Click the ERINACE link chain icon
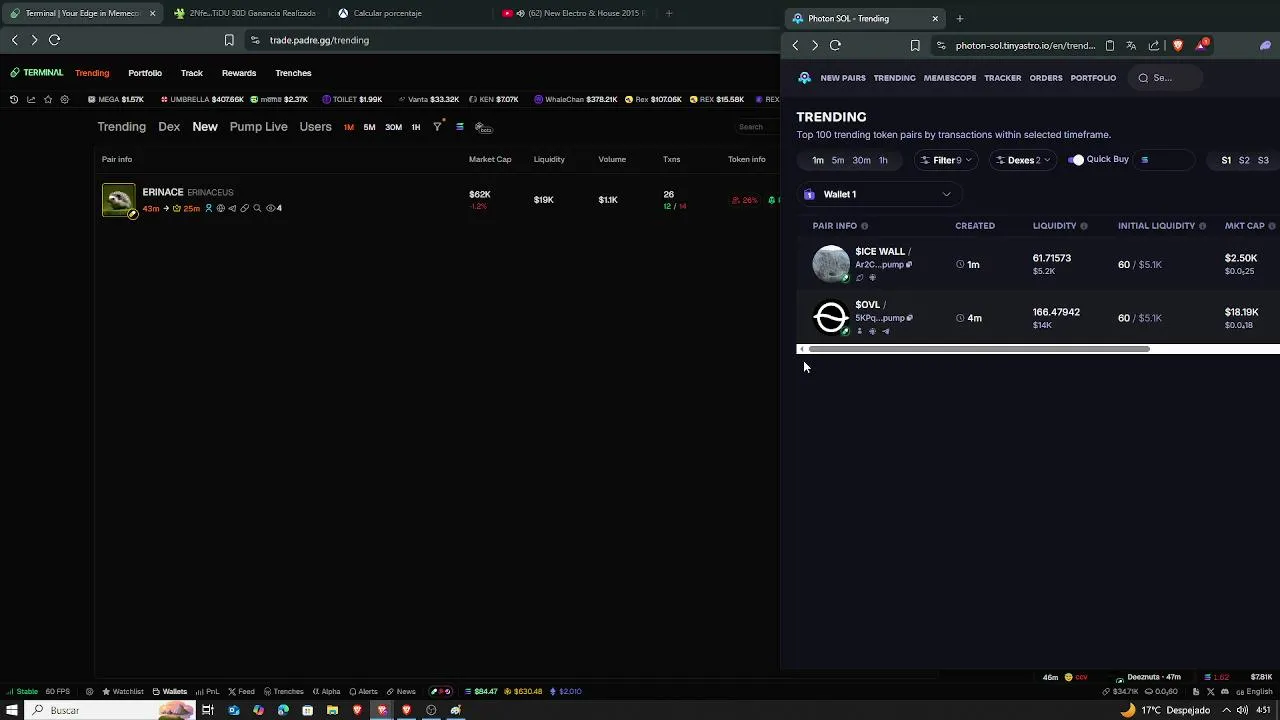Image resolution: width=1280 pixels, height=720 pixels. (x=244, y=208)
